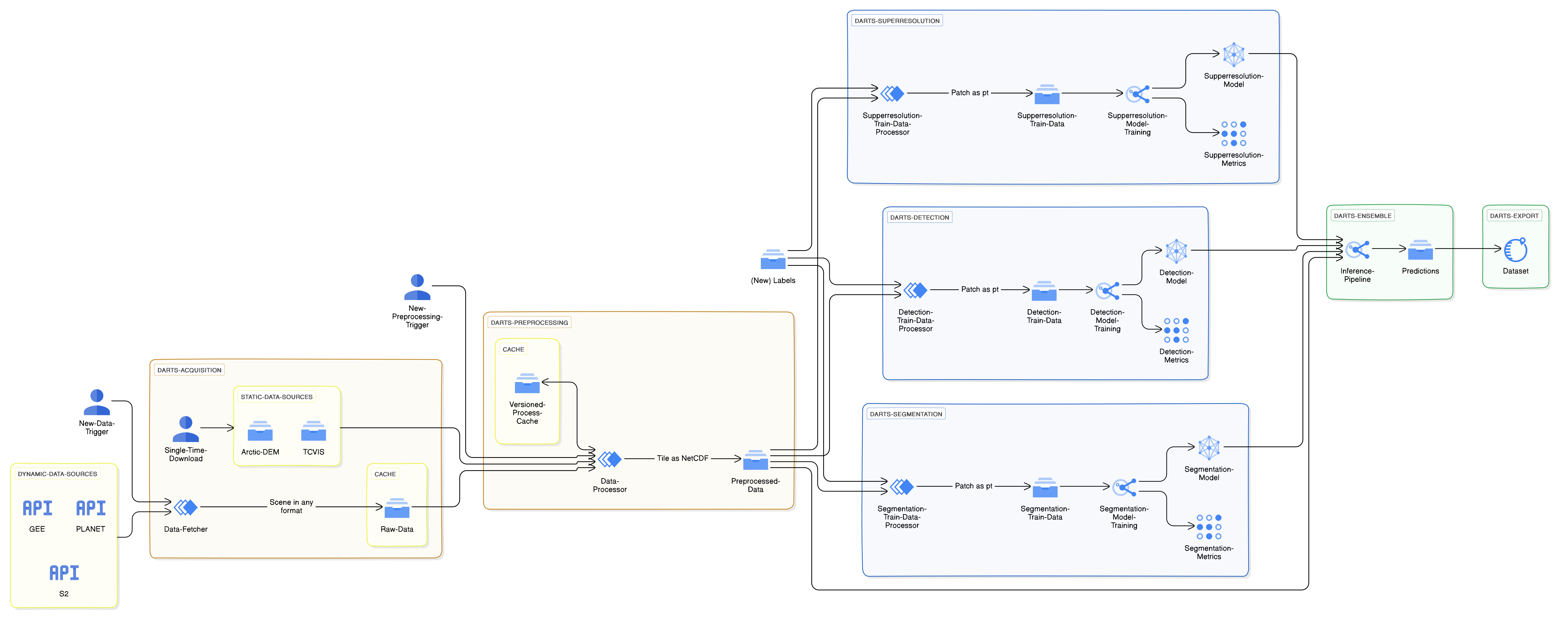
Task: Select the Data-Processor node icon
Action: pos(609,459)
